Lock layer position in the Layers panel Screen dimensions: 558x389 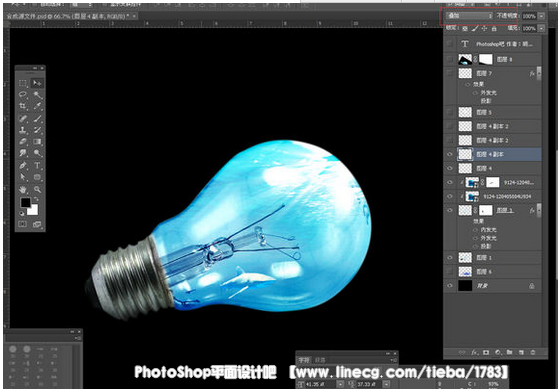click(x=484, y=28)
